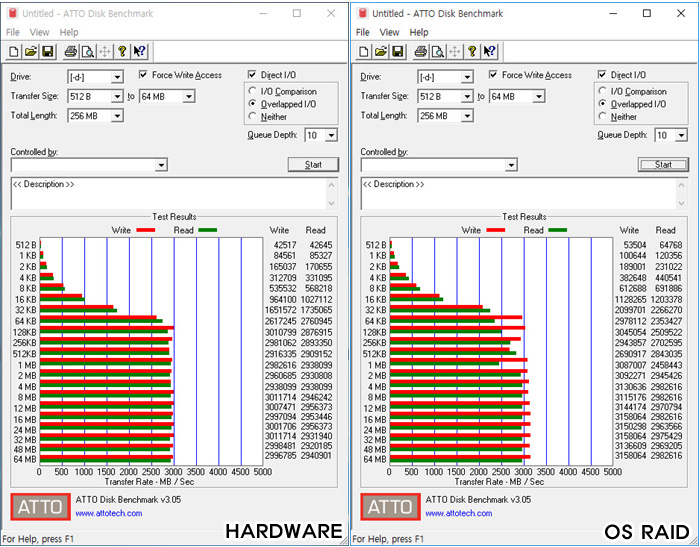Click Context Help arrow icon in HARDWARE window

tap(139, 52)
